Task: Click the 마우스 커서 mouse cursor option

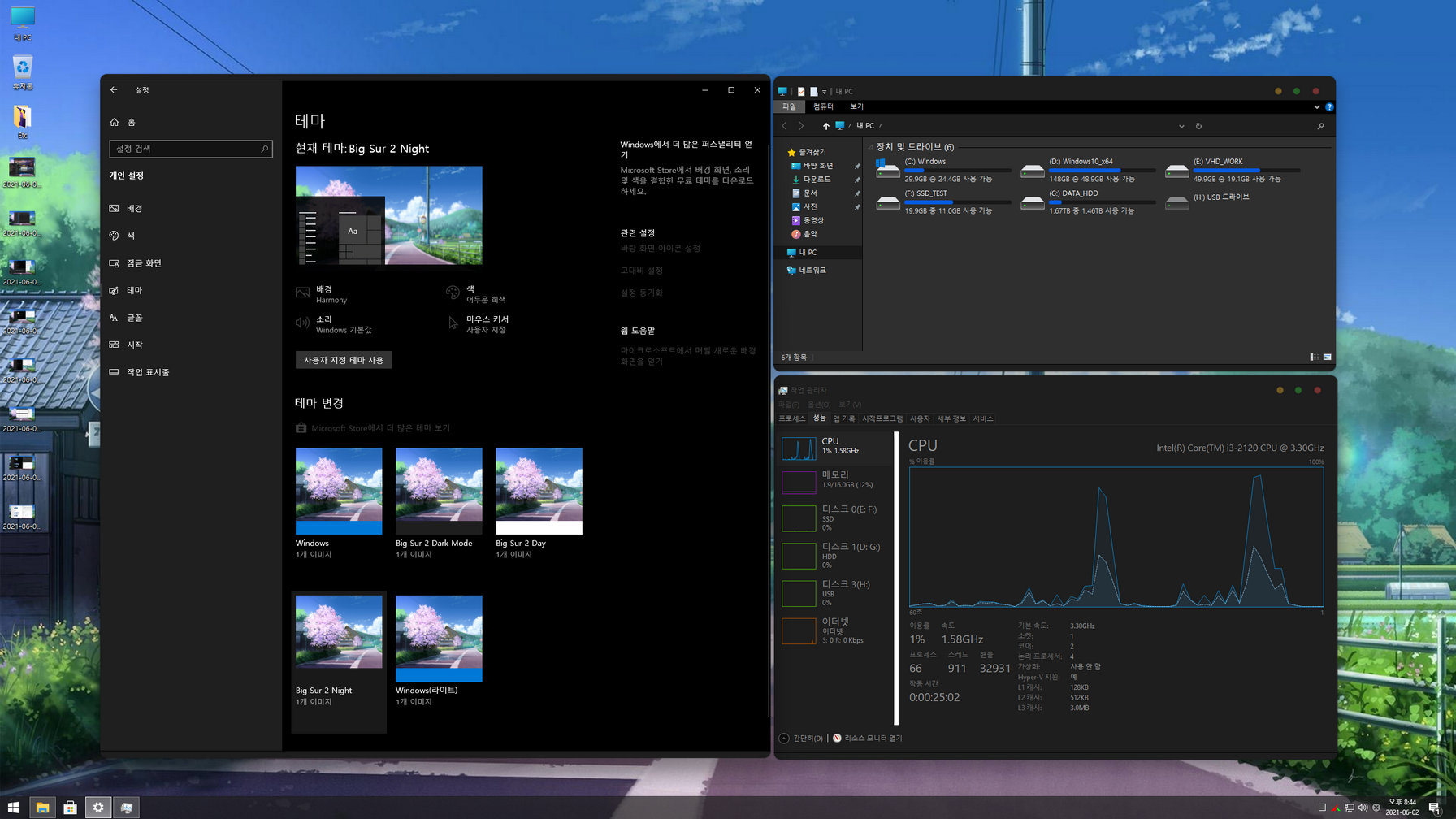Action: point(479,324)
